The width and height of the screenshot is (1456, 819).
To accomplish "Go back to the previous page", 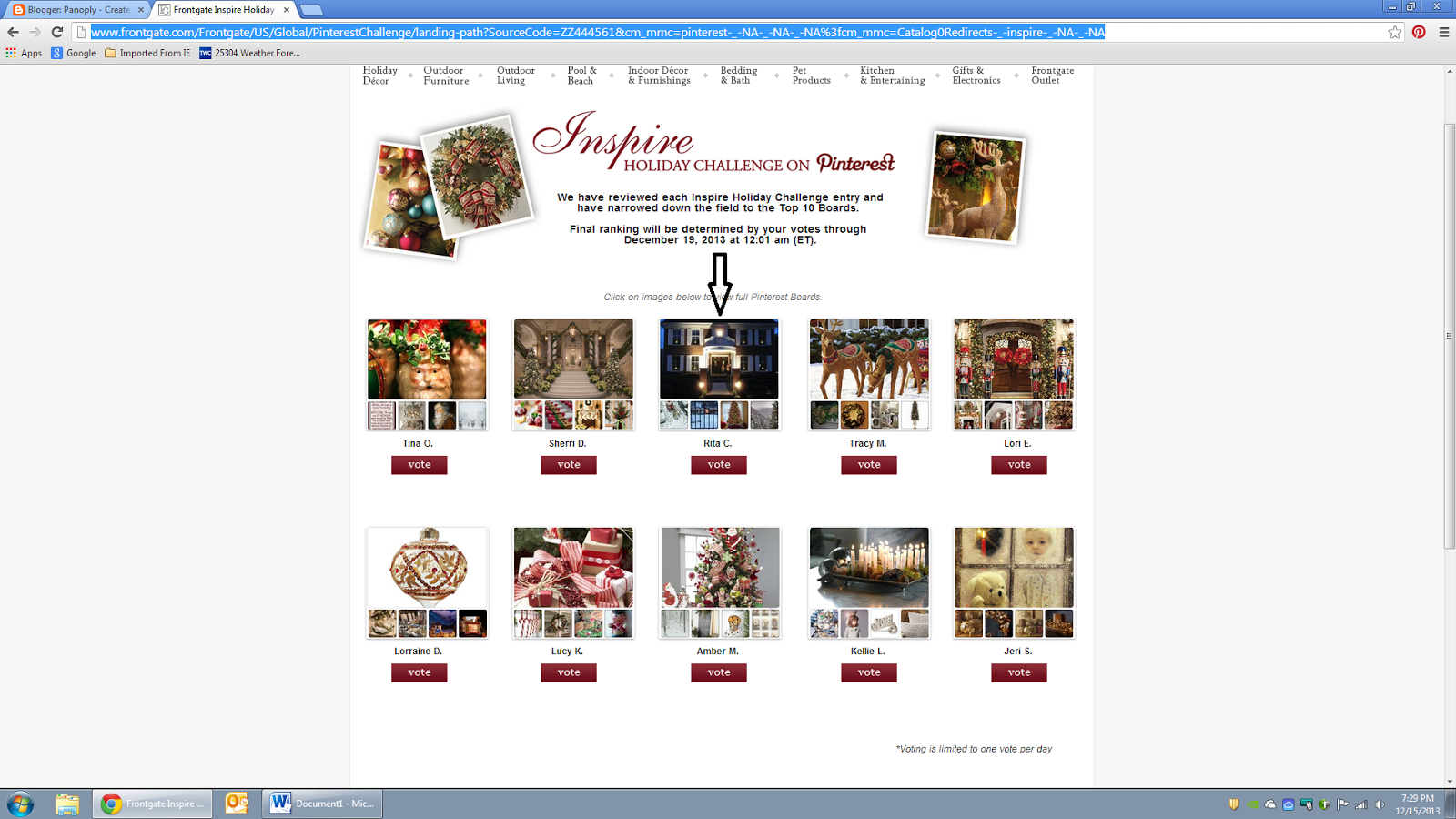I will [x=13, y=32].
